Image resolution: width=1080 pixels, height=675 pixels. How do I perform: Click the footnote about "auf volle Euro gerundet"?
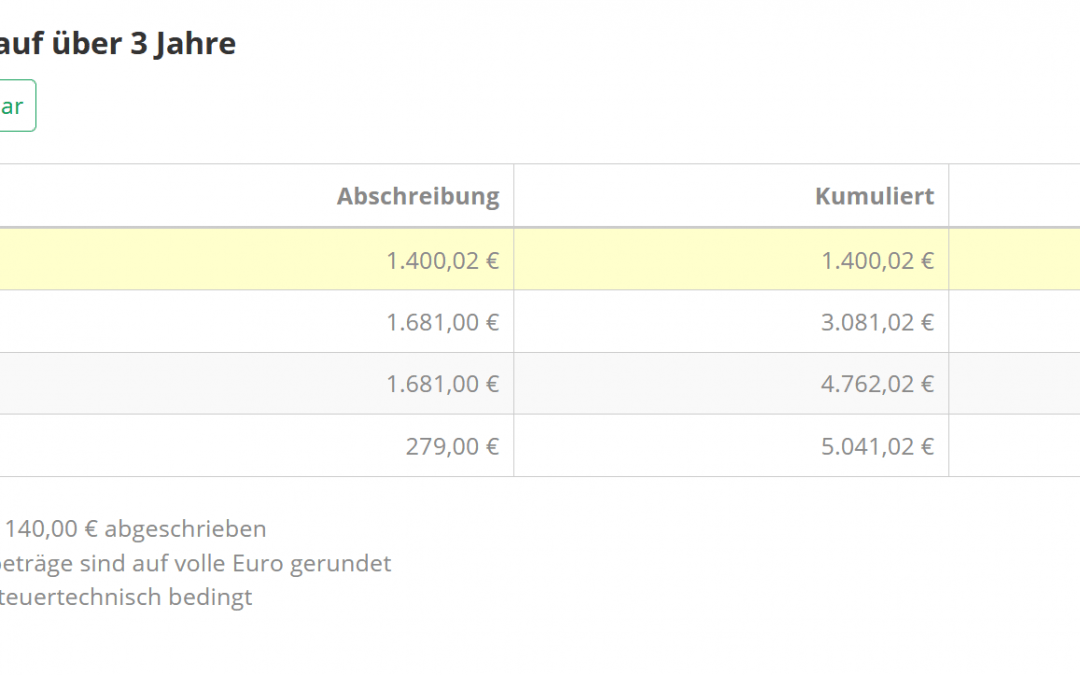tap(196, 563)
